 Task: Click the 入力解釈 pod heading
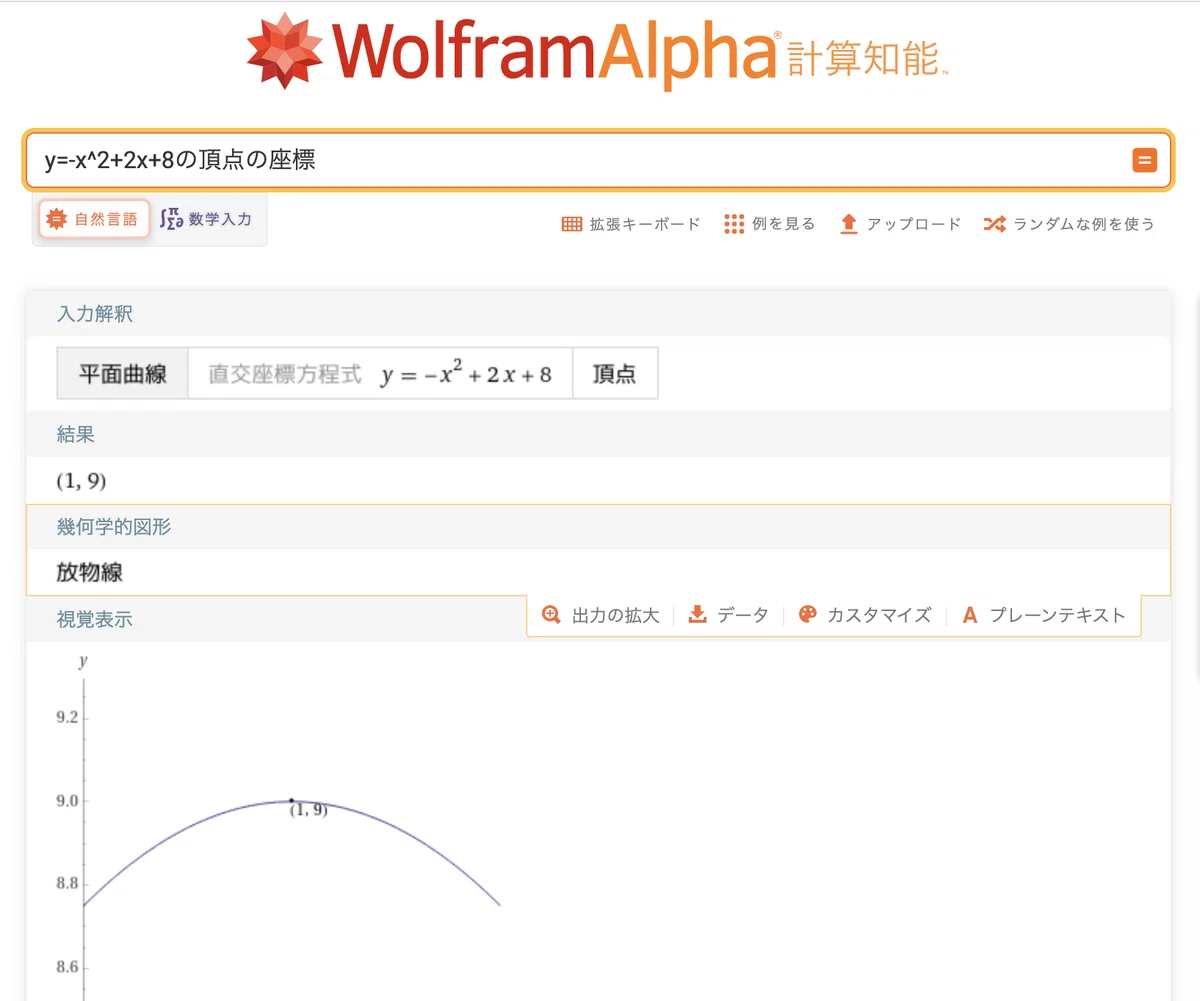coord(95,314)
